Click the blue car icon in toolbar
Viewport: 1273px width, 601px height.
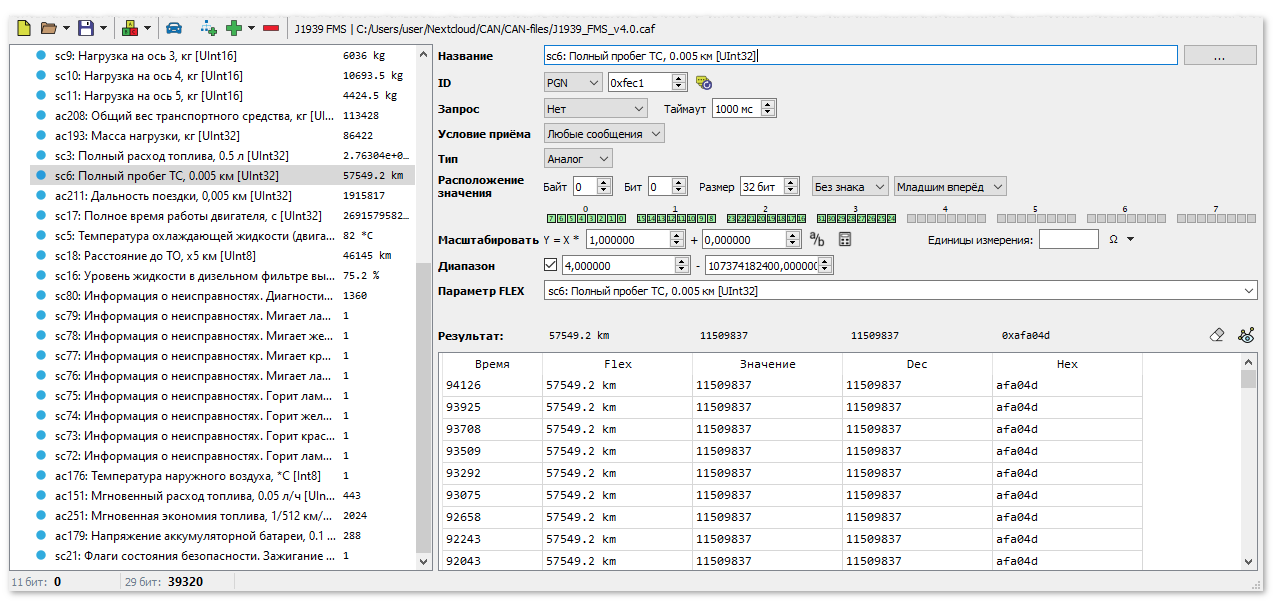click(x=174, y=29)
